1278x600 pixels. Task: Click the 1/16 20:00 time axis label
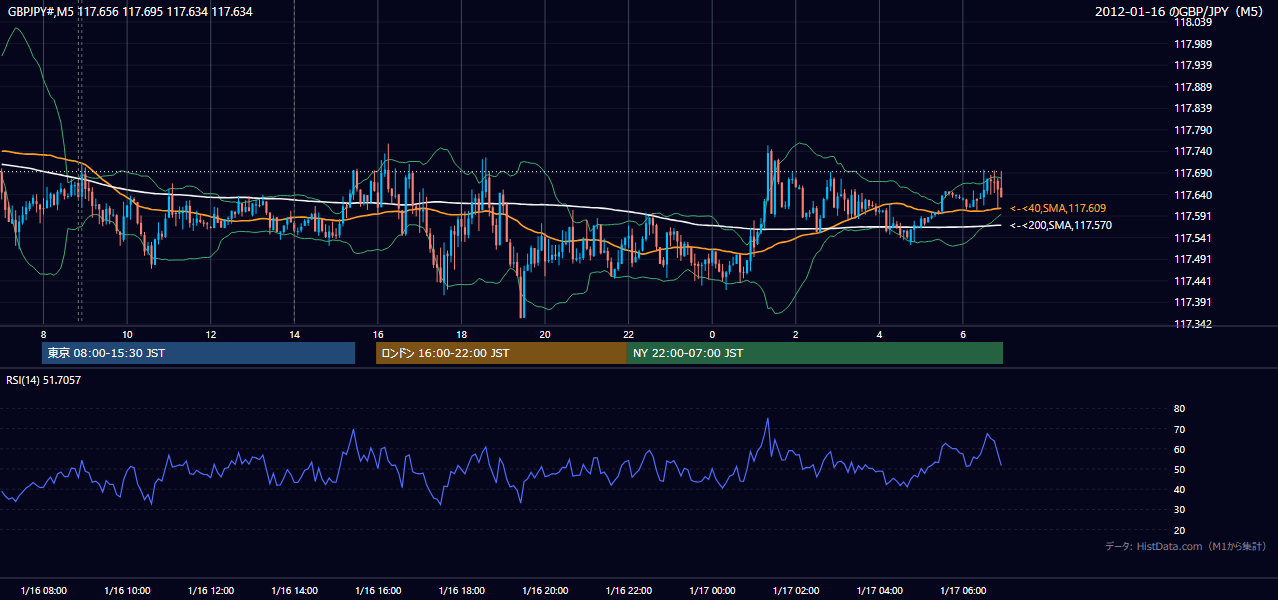point(545,591)
